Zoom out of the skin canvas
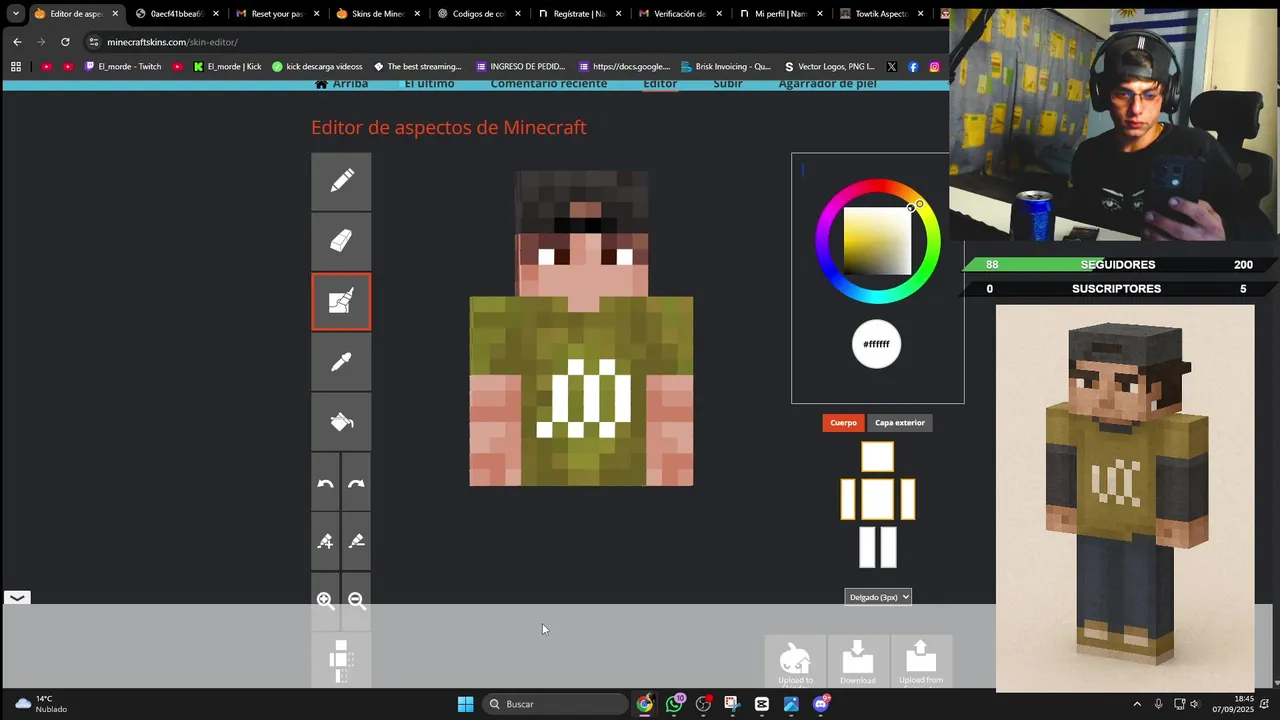 pos(356,600)
